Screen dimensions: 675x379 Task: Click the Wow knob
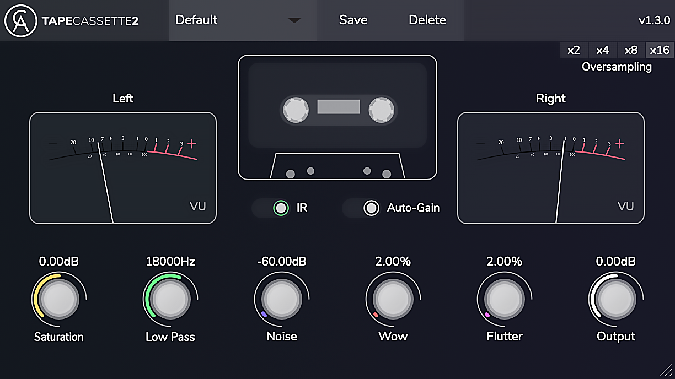click(x=393, y=299)
